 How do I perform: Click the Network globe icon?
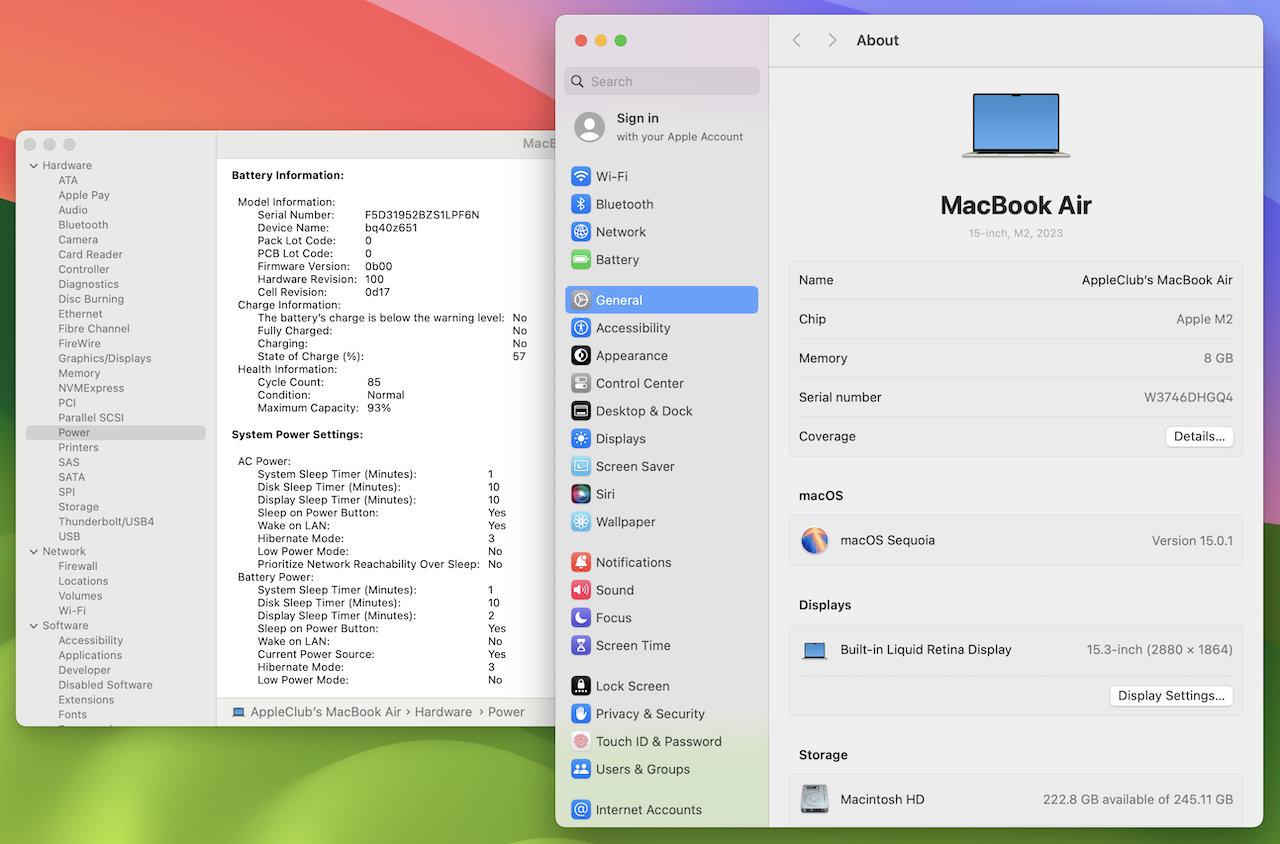(581, 232)
